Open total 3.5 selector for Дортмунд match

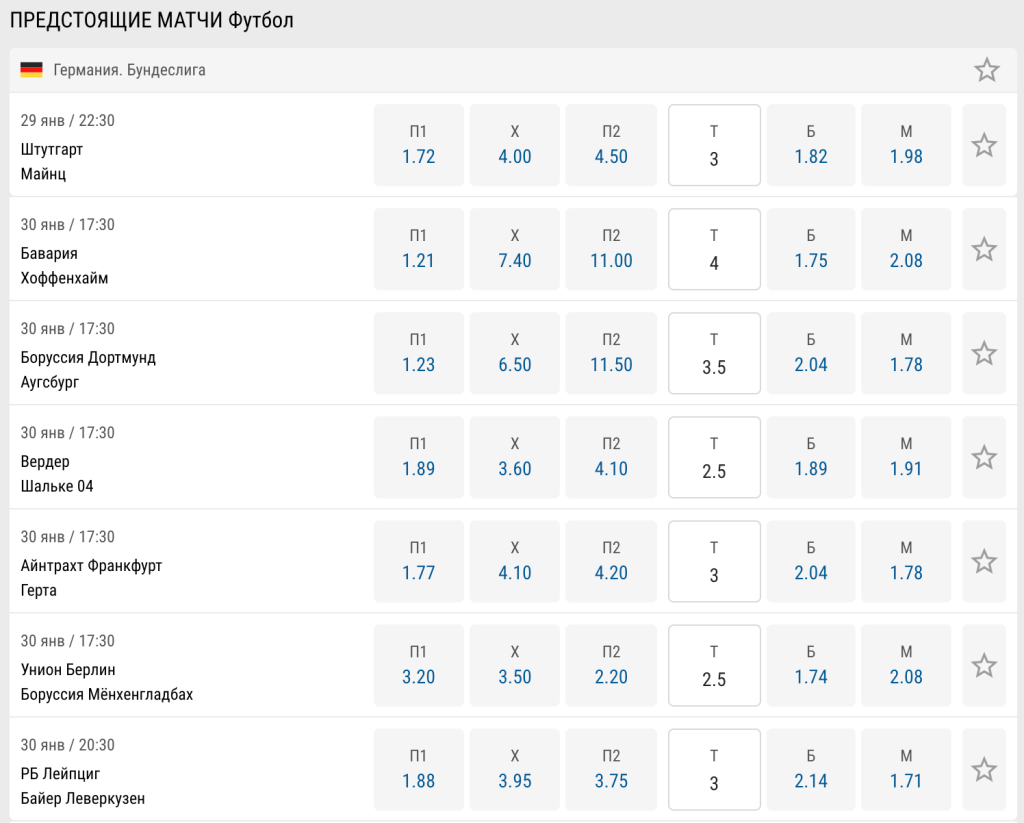[714, 353]
